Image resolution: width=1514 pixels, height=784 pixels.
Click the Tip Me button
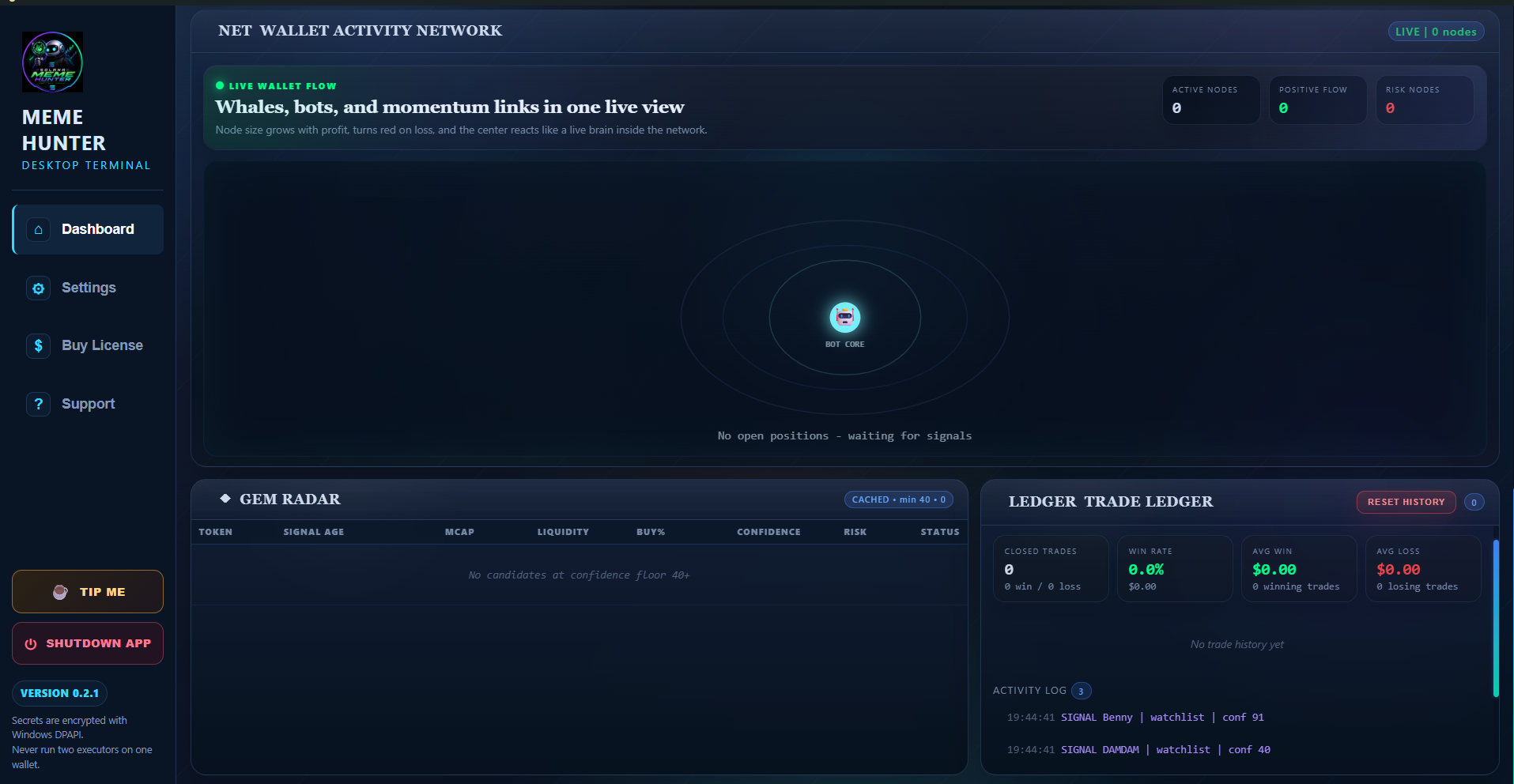88,591
